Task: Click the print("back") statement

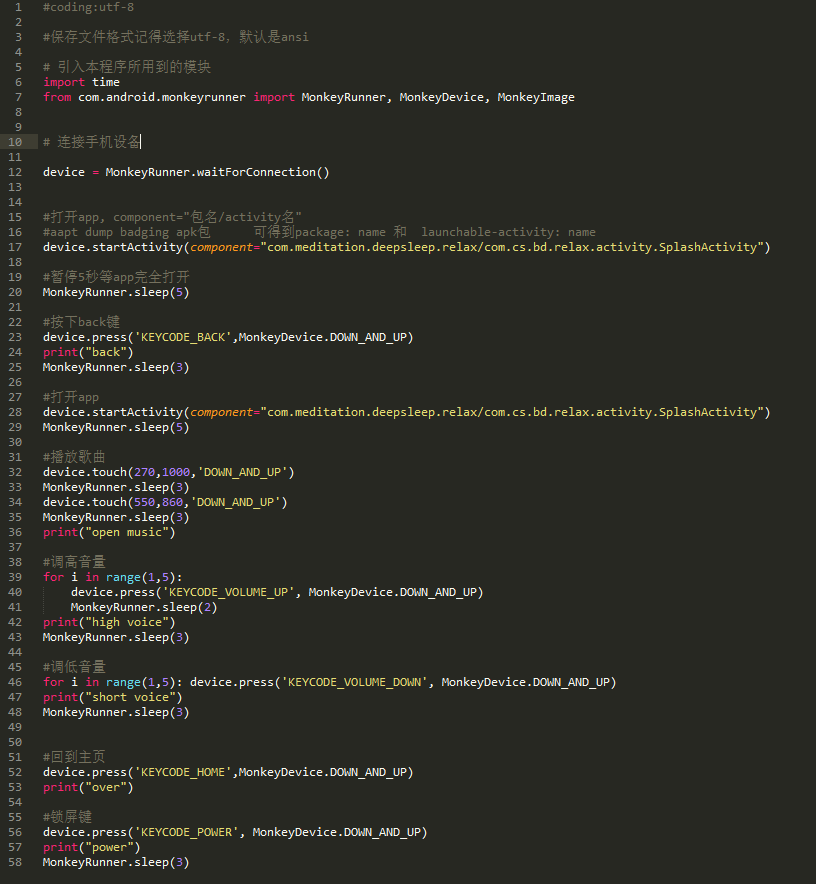Action: tap(88, 352)
